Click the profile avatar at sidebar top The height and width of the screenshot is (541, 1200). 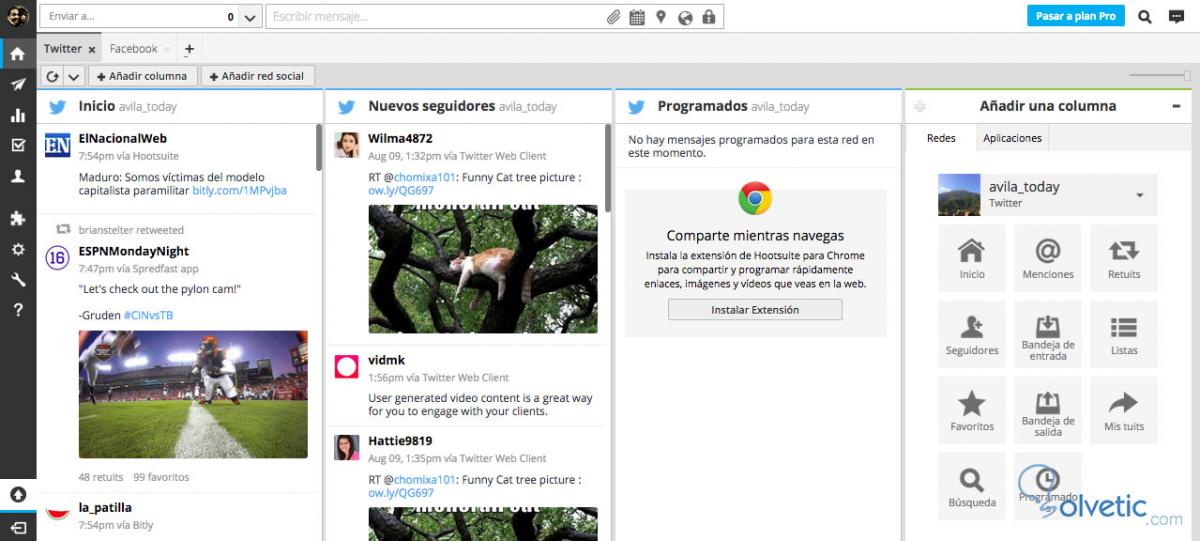pyautogui.click(x=17, y=16)
